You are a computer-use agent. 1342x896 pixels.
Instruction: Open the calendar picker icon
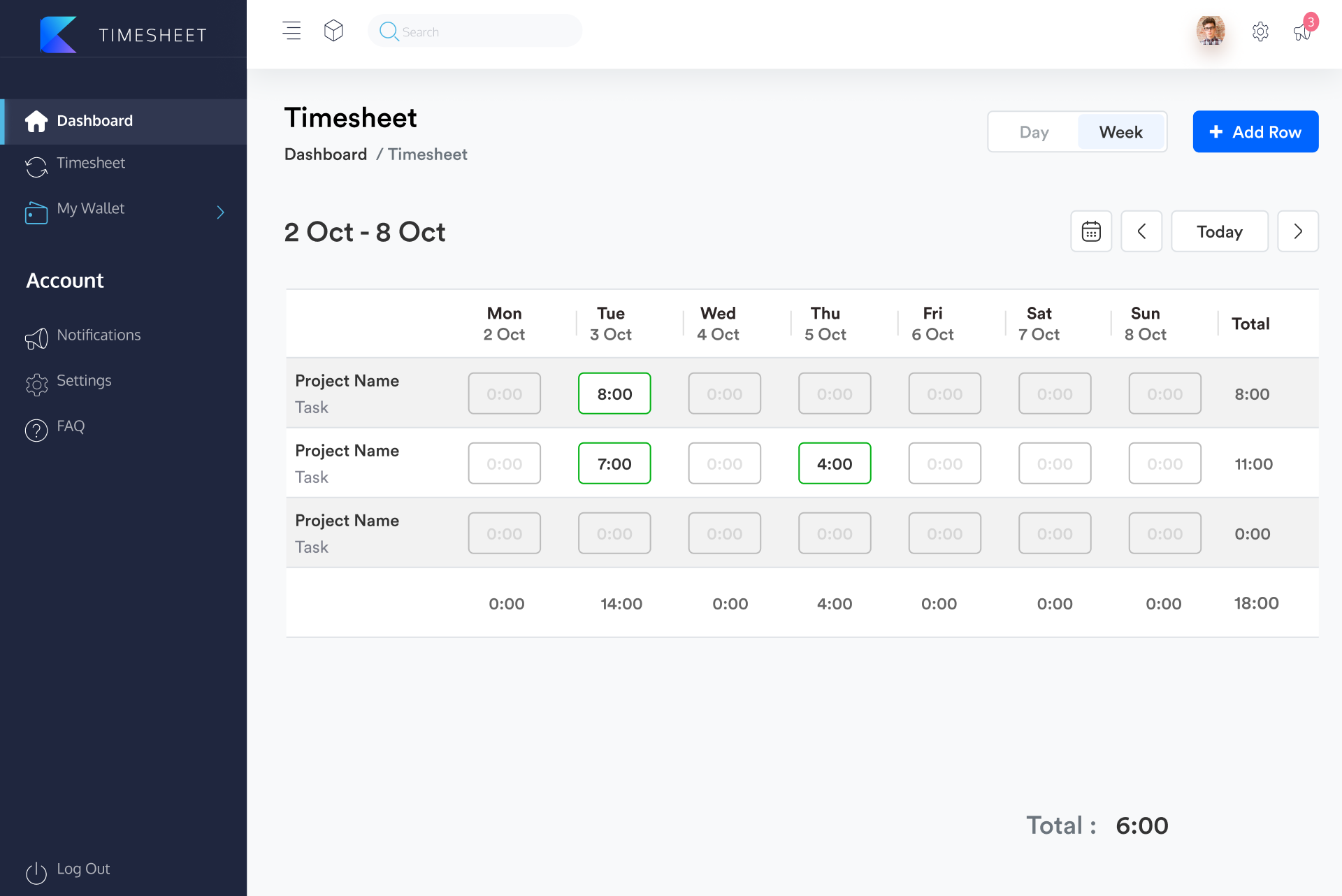(x=1090, y=231)
